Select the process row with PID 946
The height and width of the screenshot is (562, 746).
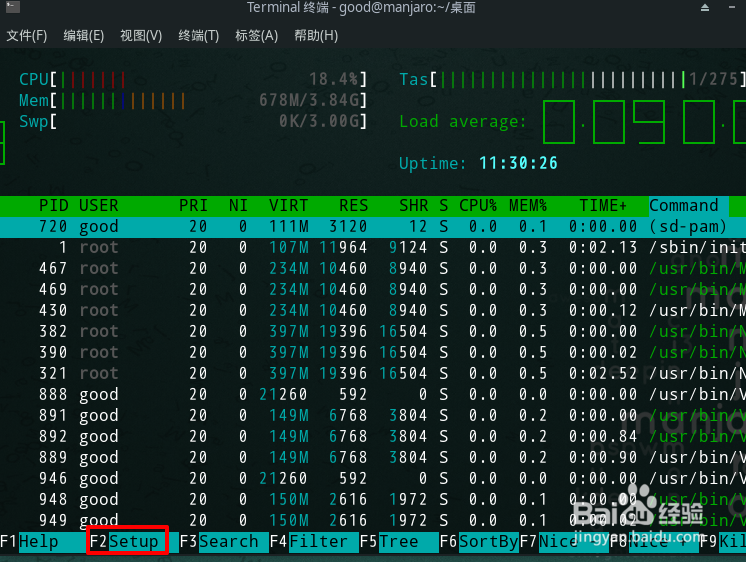tap(373, 478)
